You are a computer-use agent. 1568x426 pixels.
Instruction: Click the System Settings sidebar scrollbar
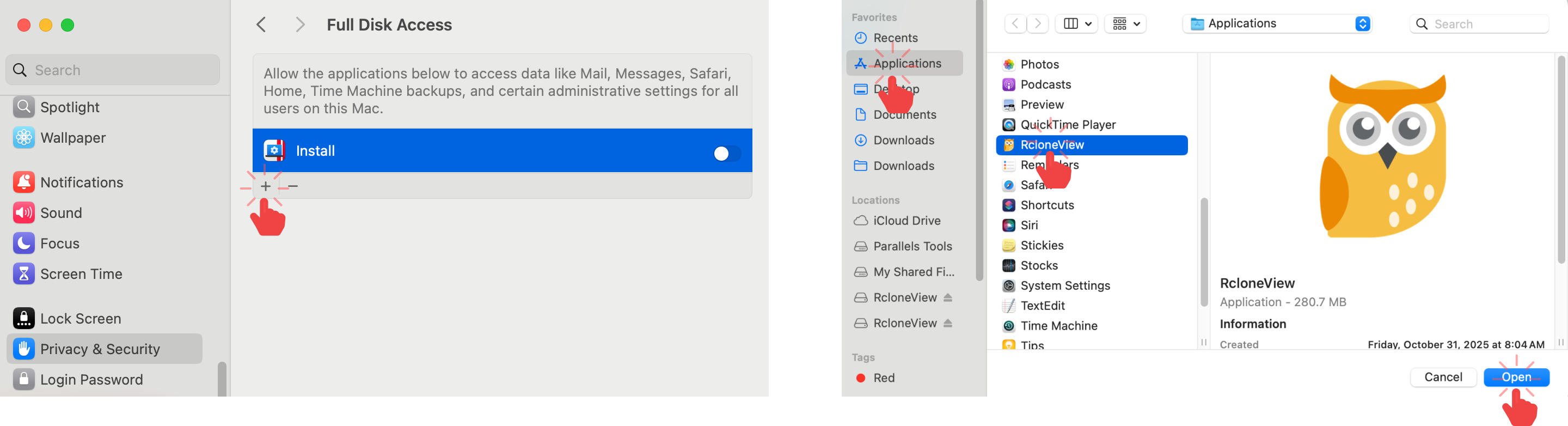[x=222, y=379]
